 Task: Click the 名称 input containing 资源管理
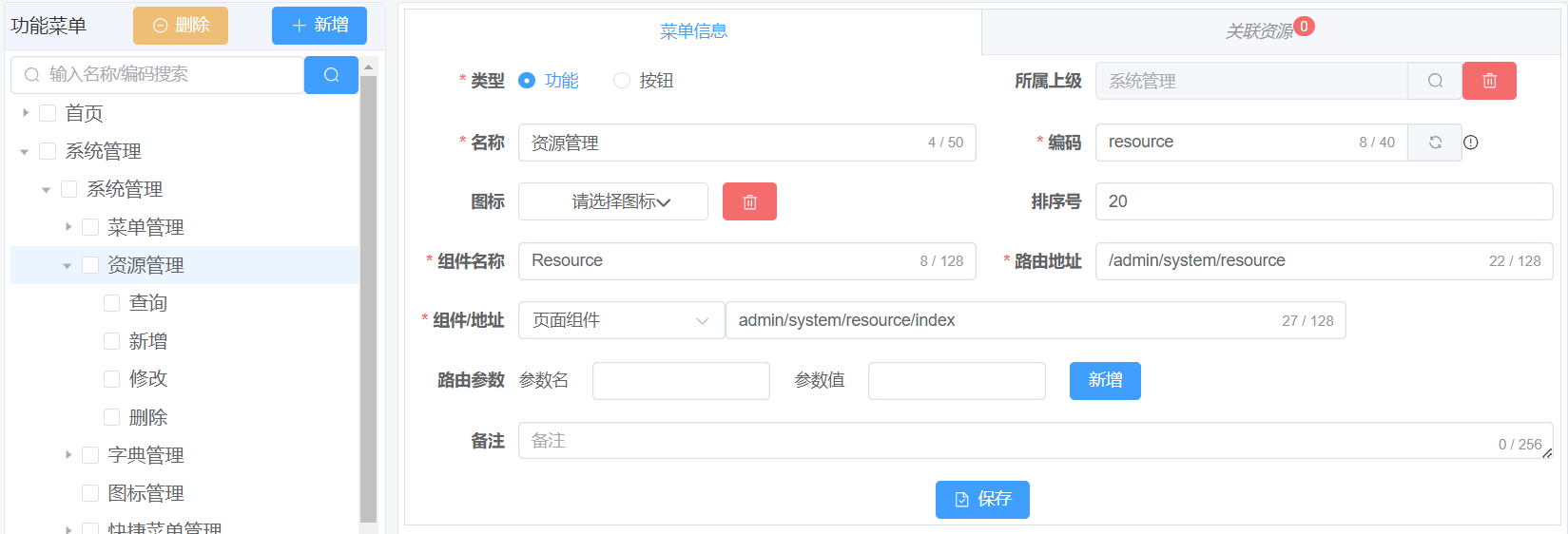coord(747,143)
